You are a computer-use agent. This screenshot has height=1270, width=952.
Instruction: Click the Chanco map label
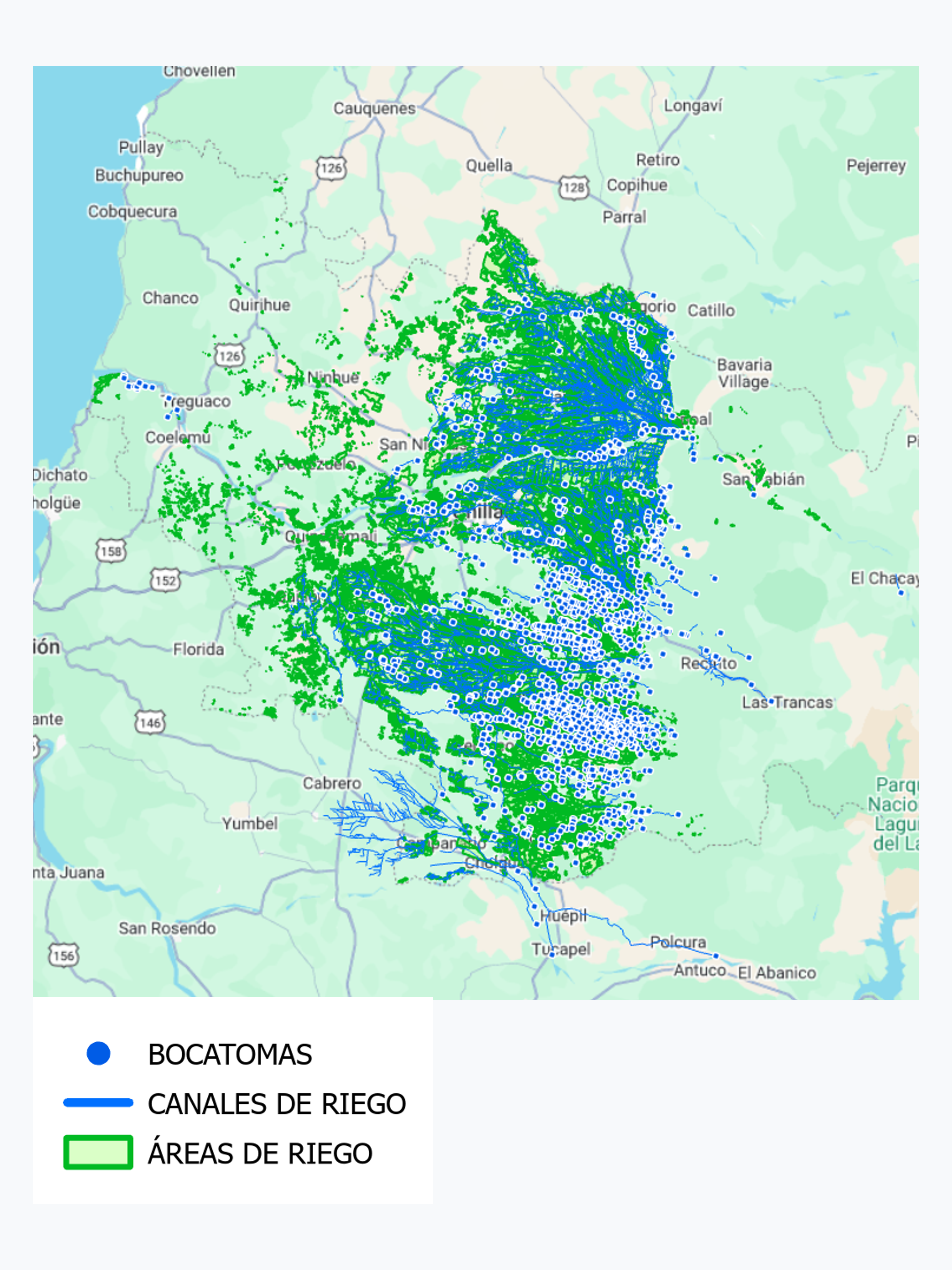coord(170,298)
